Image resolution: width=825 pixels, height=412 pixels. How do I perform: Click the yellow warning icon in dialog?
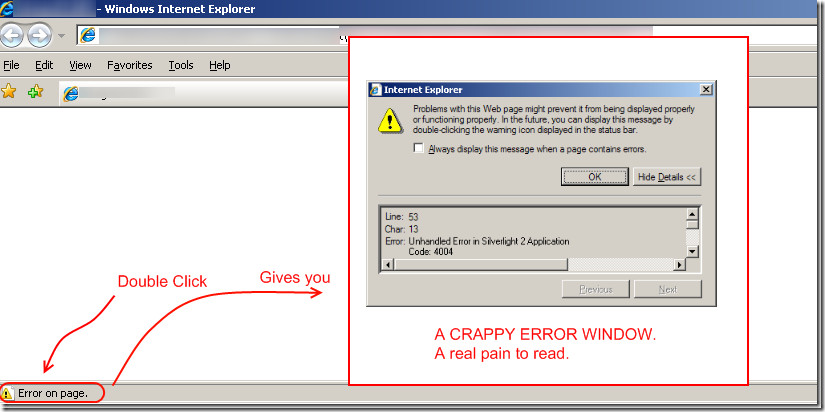[390, 120]
